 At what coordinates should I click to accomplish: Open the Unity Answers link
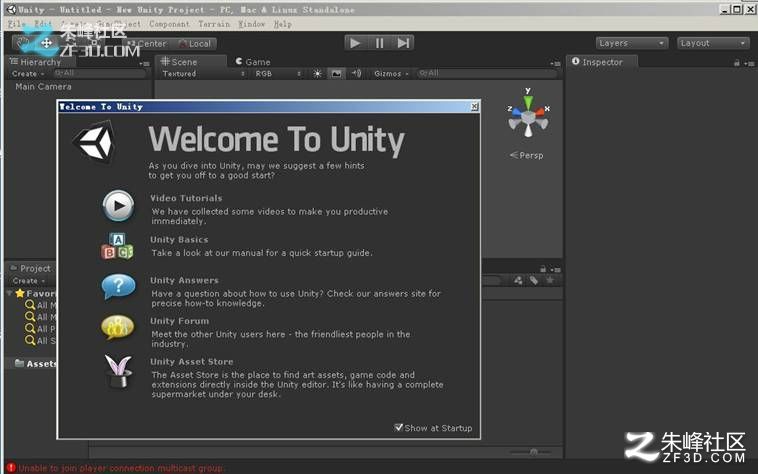click(184, 280)
